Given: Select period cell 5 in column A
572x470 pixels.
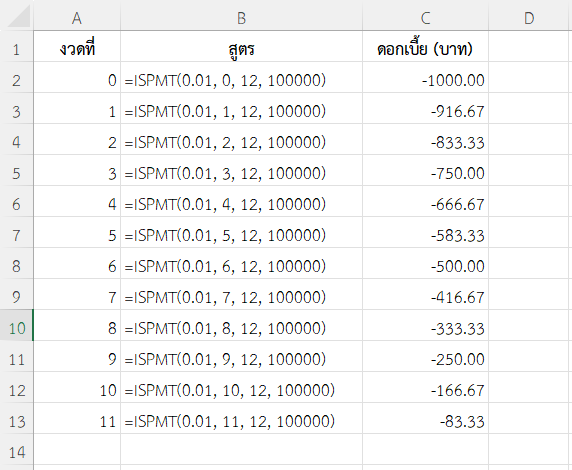Looking at the screenshot, I should click(77, 232).
